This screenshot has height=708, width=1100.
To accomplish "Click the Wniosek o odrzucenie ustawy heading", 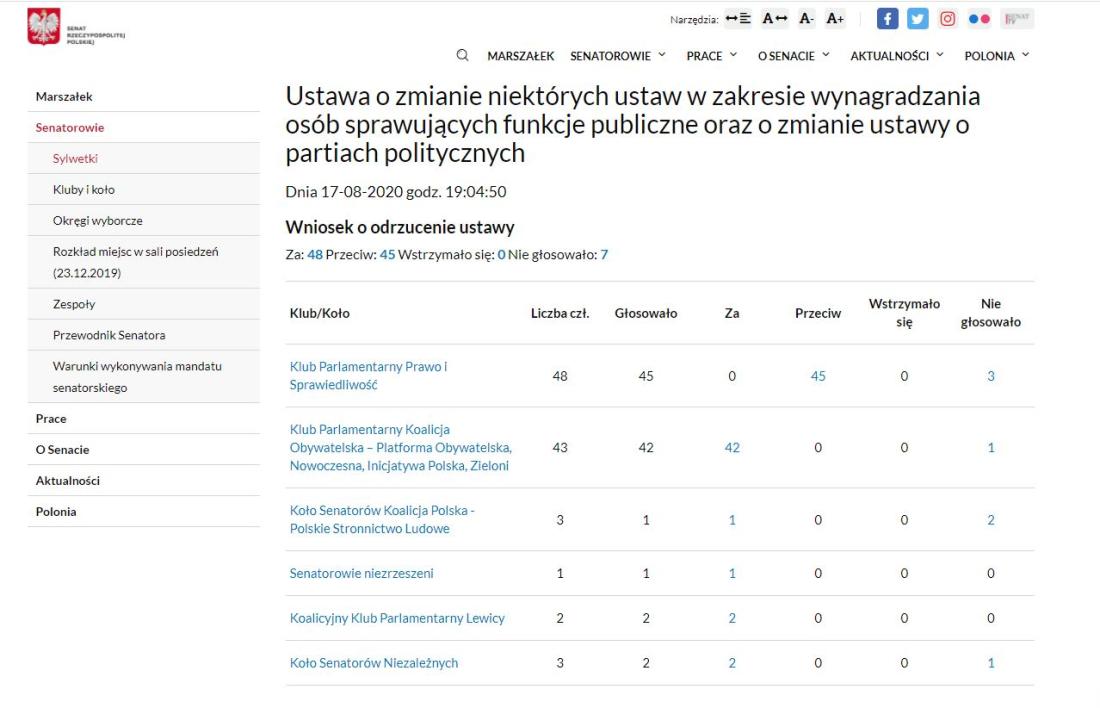I will point(400,227).
